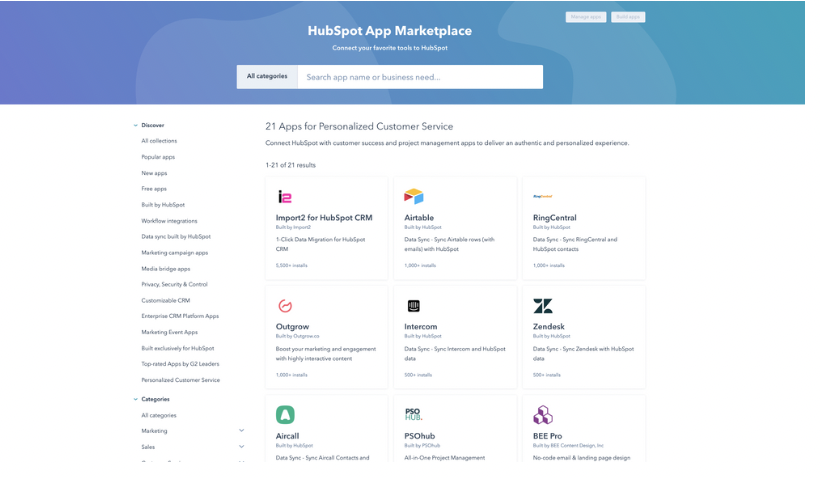Open Data sync built by HubSpot
This screenshot has width=820, height=478.
coord(176,237)
